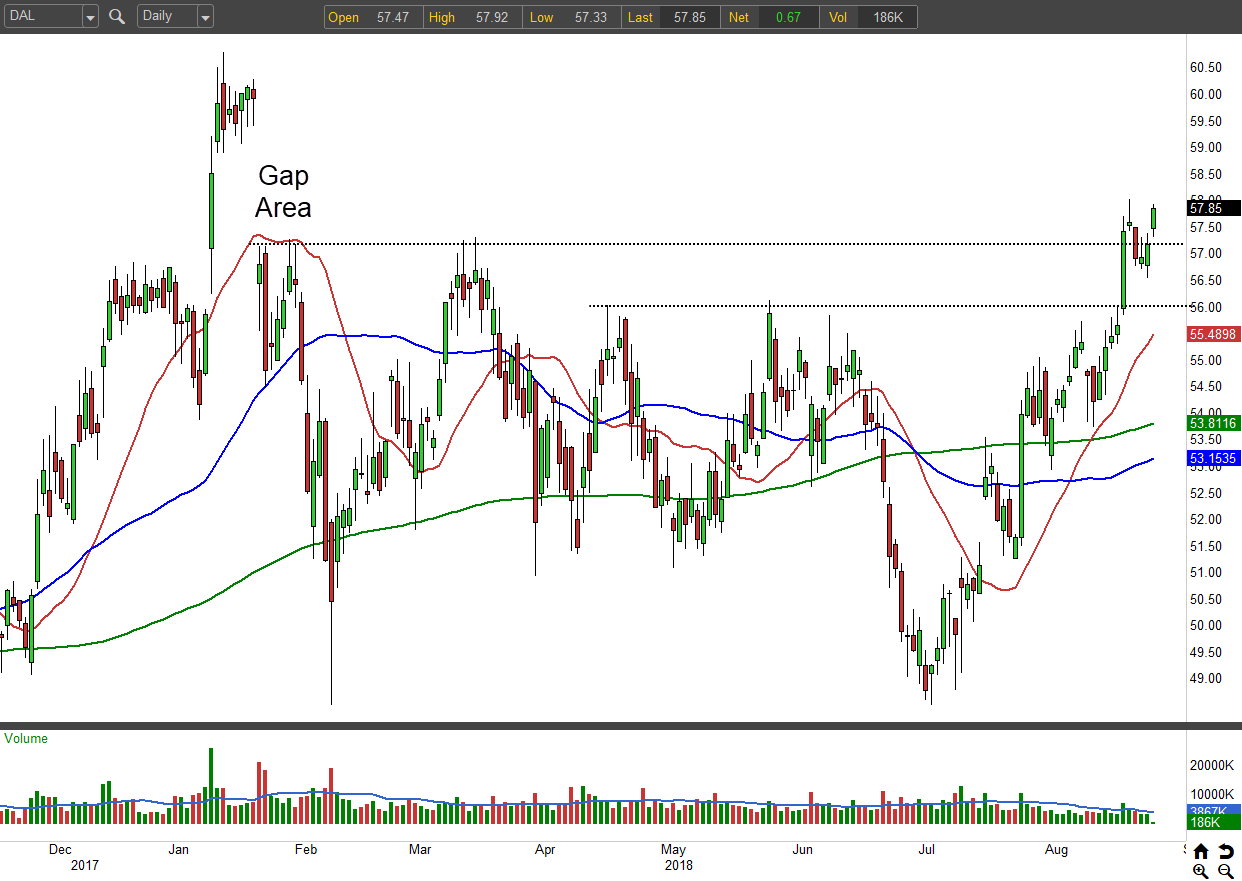Click the symbol search magnifier icon
This screenshot has width=1242, height=881.
117,16
